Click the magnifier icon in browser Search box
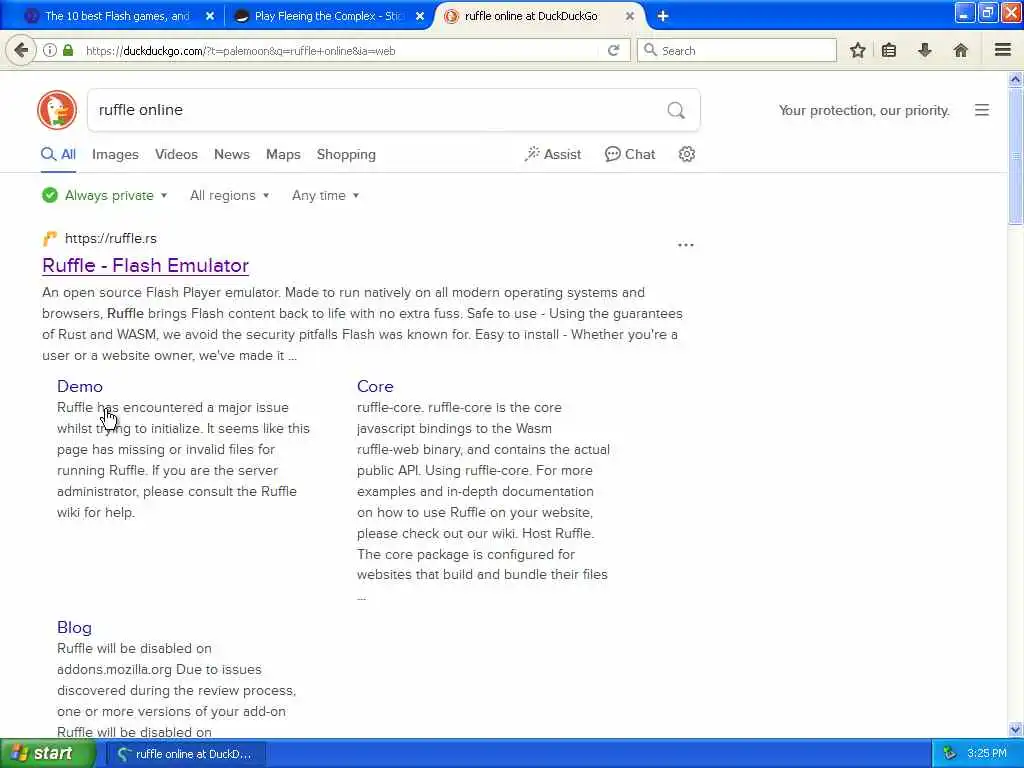 click(x=650, y=50)
